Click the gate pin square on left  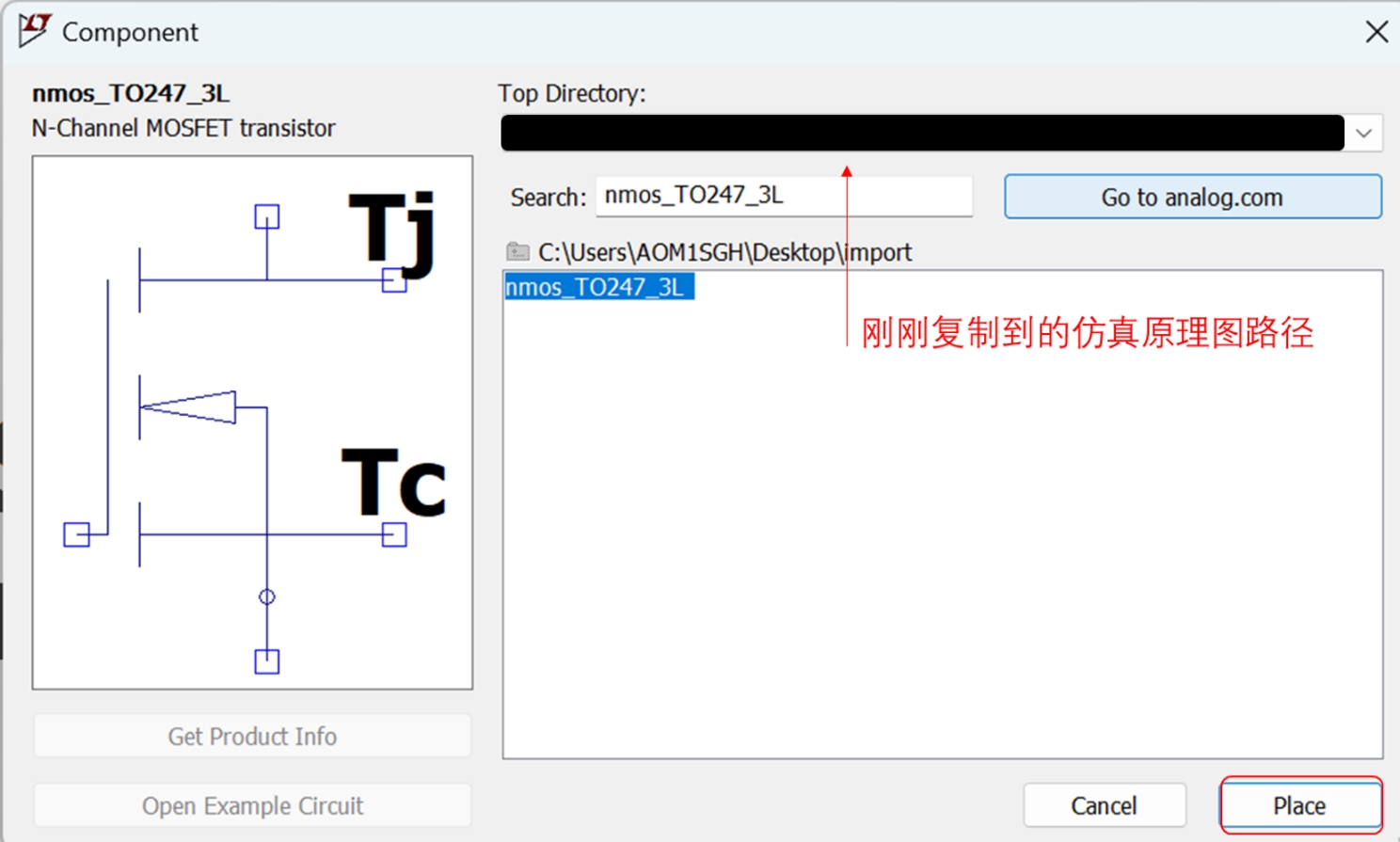[x=76, y=535]
